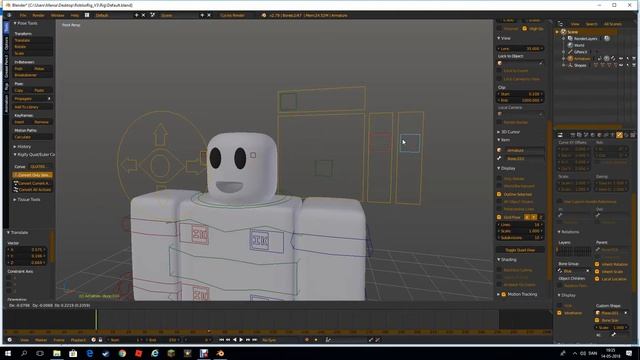Click the timeline End frame field
The height and width of the screenshot is (360, 640).
pyautogui.click(x=163, y=340)
